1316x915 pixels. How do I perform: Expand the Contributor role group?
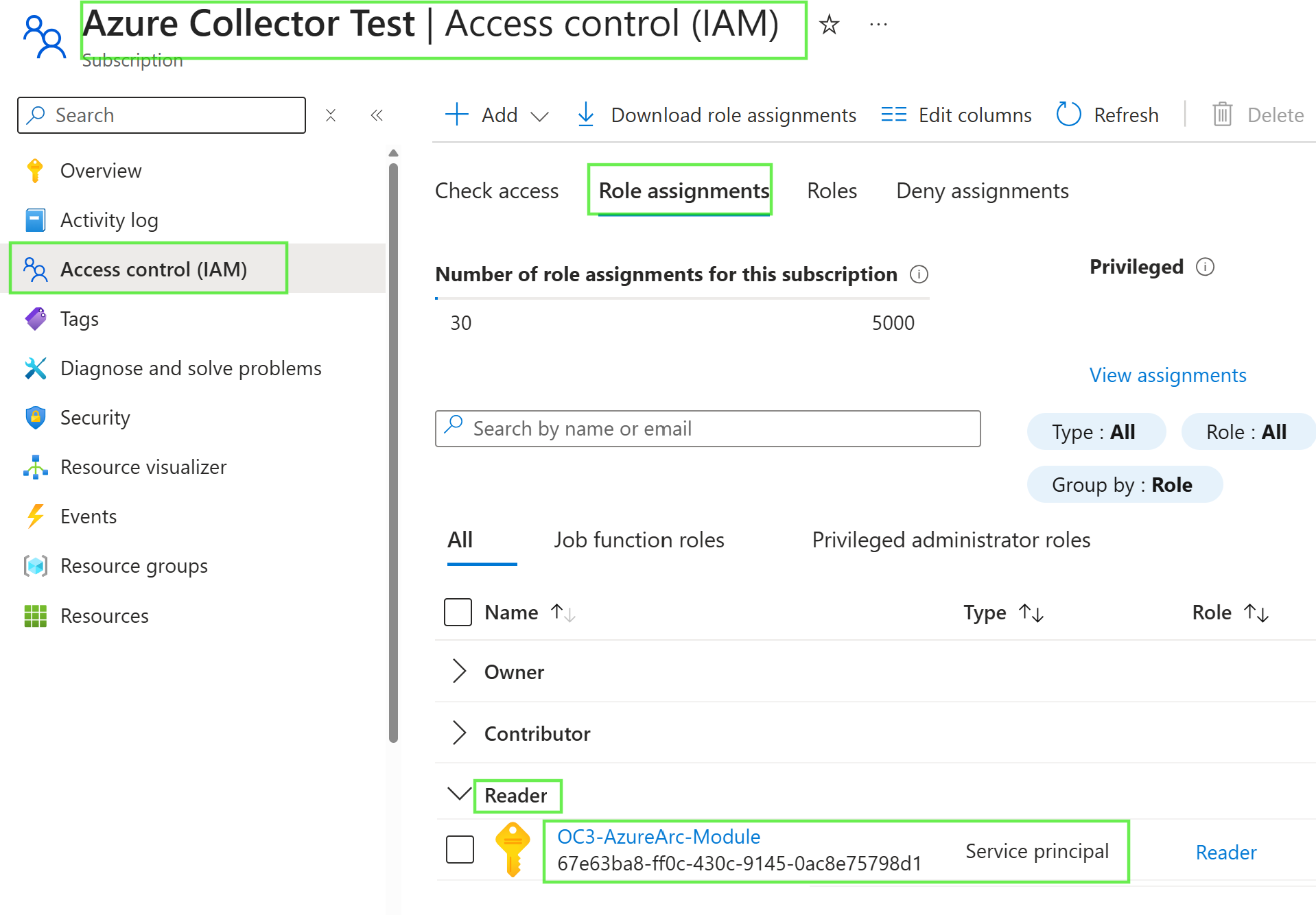click(x=459, y=733)
